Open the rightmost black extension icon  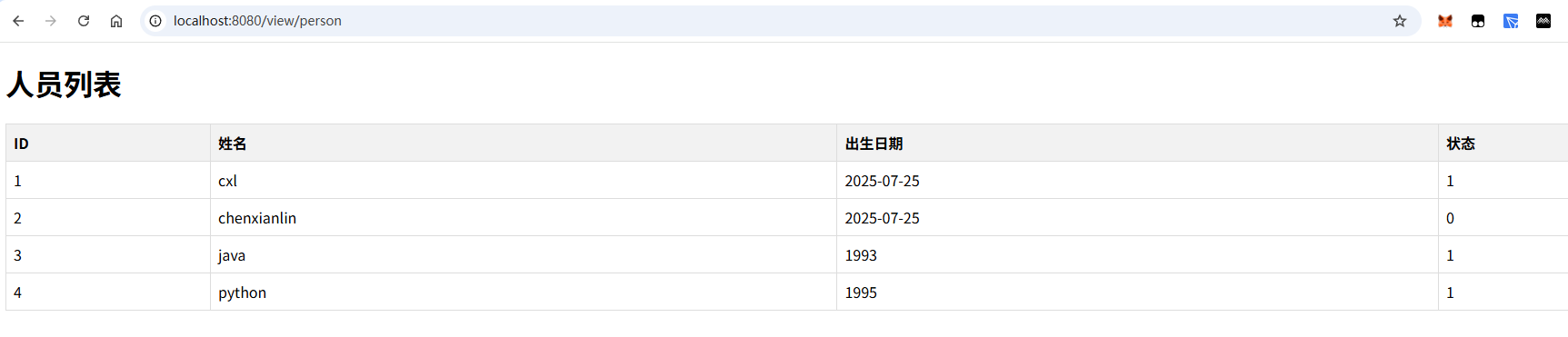(x=1543, y=21)
